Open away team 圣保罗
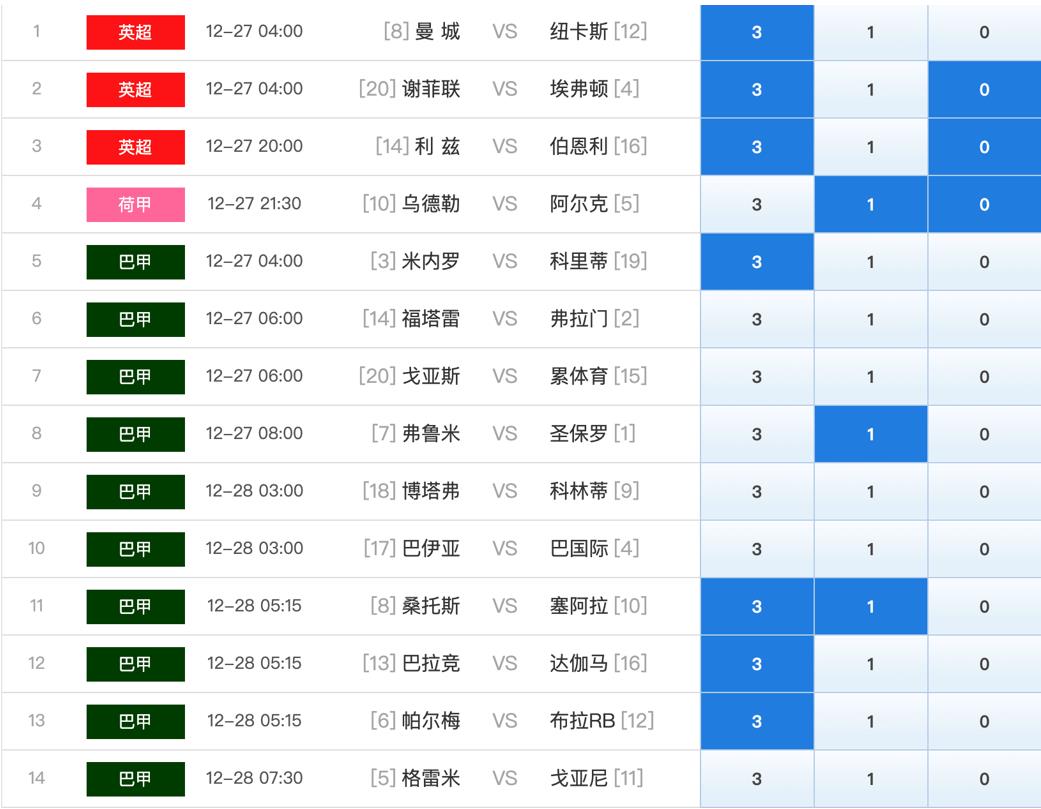This screenshot has height=809, width=1041. tap(578, 433)
